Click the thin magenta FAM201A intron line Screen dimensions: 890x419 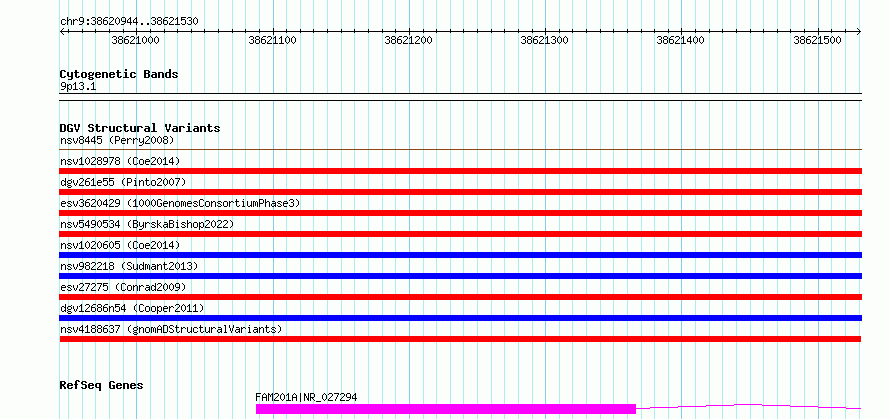[x=749, y=406]
